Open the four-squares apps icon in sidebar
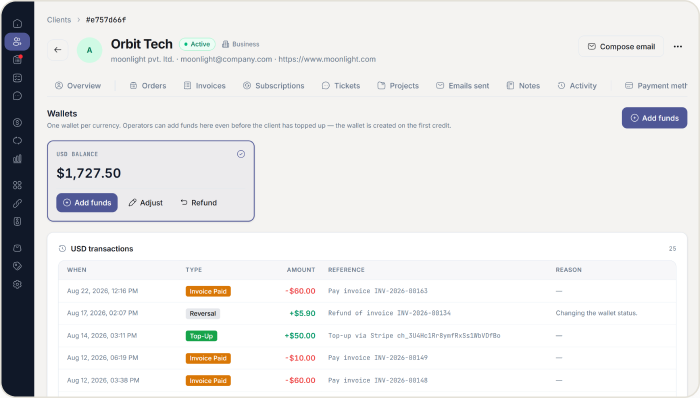 17,185
